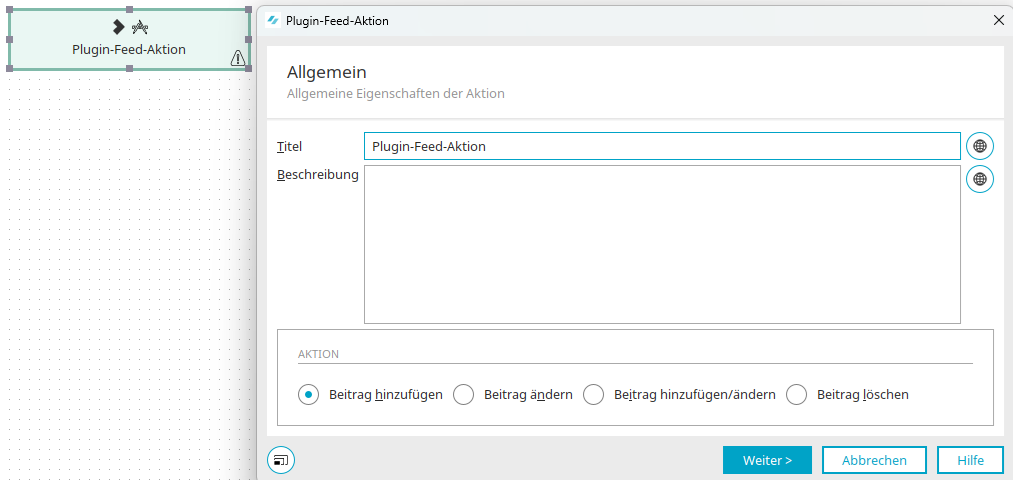
Task: Click the feed symbol icon on the node
Action: (140, 26)
